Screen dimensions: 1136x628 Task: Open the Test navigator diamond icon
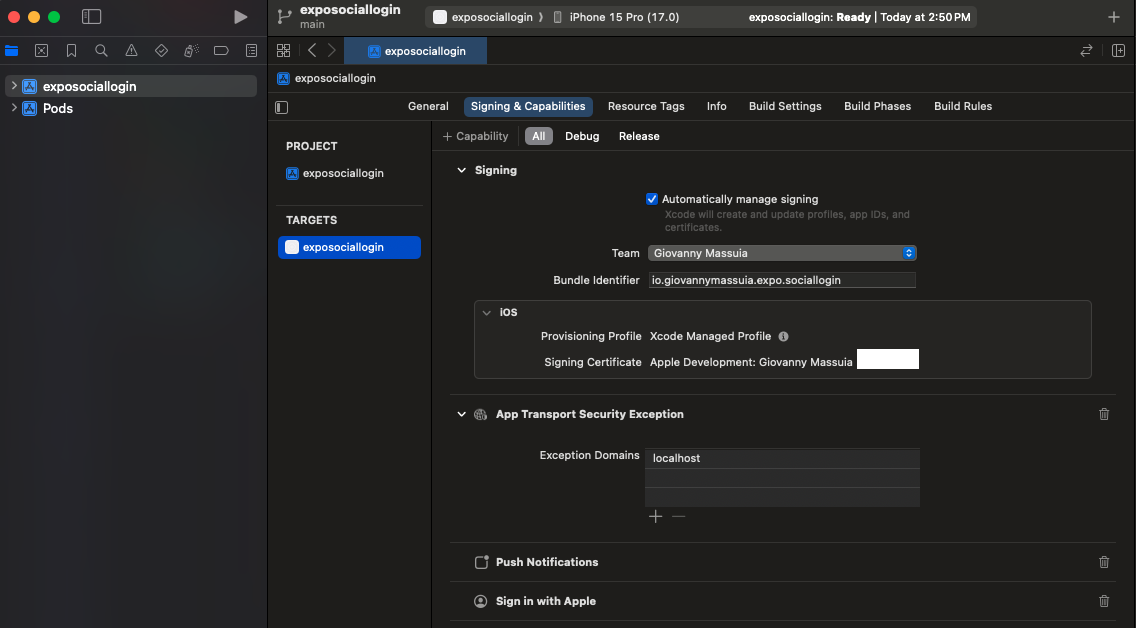(x=162, y=51)
